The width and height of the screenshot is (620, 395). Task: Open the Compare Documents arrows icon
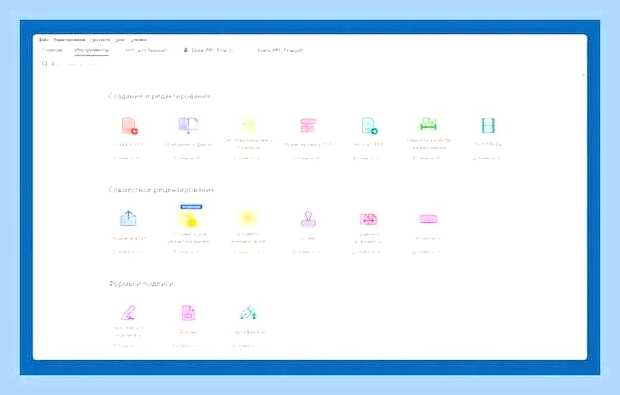368,219
